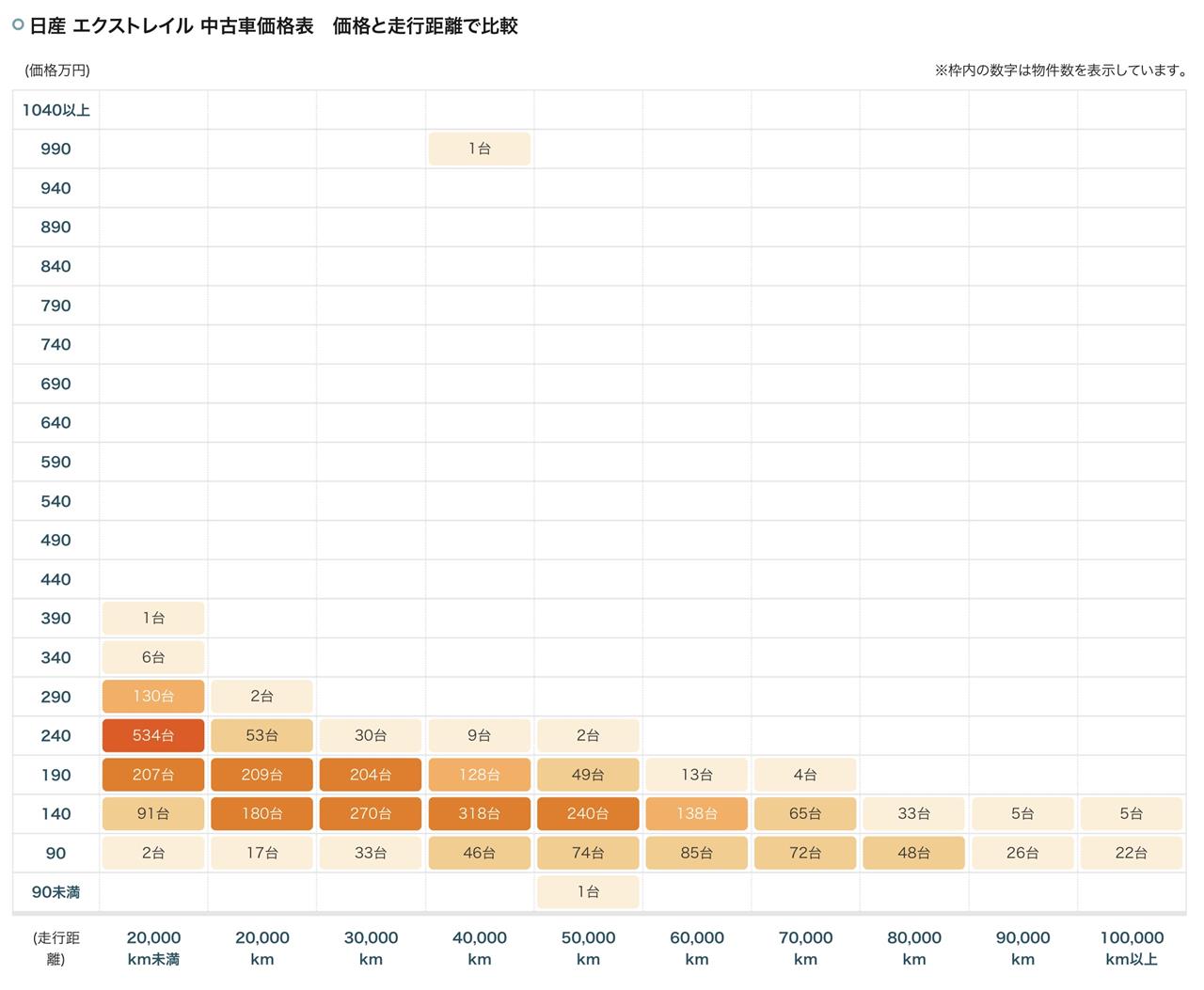Click the 4台 listing cell
The image size is (1204, 990).
(x=805, y=775)
